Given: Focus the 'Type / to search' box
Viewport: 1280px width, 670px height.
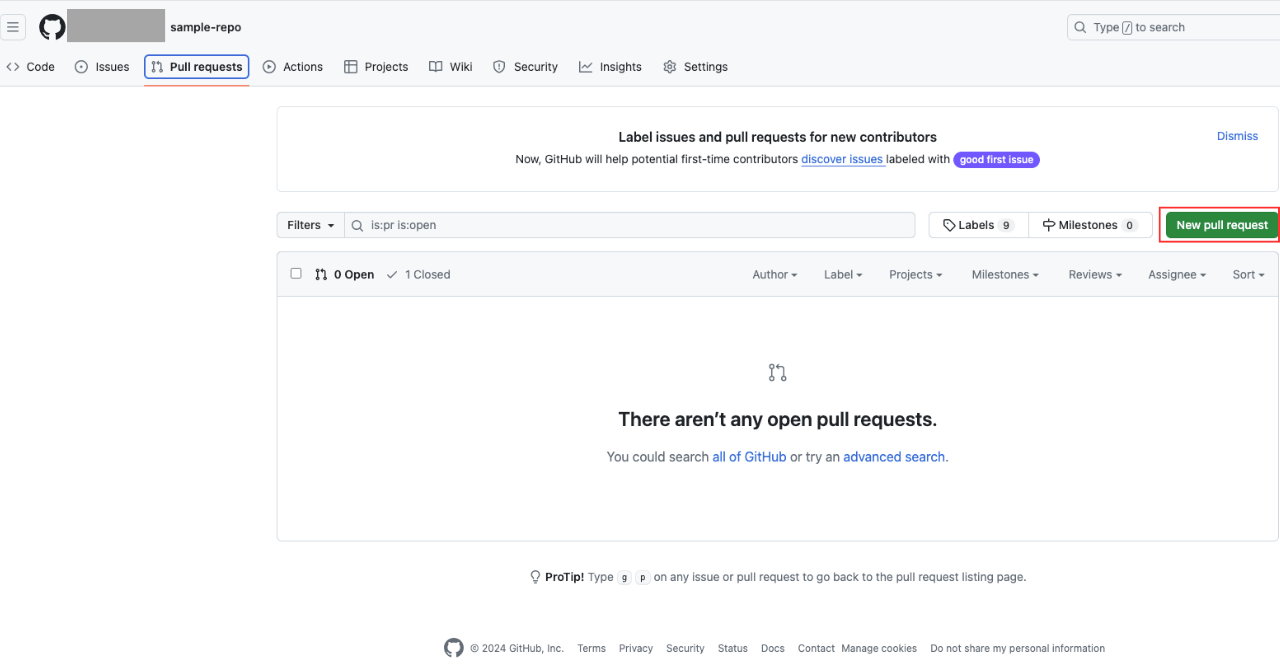Looking at the screenshot, I should pyautogui.click(x=1173, y=27).
